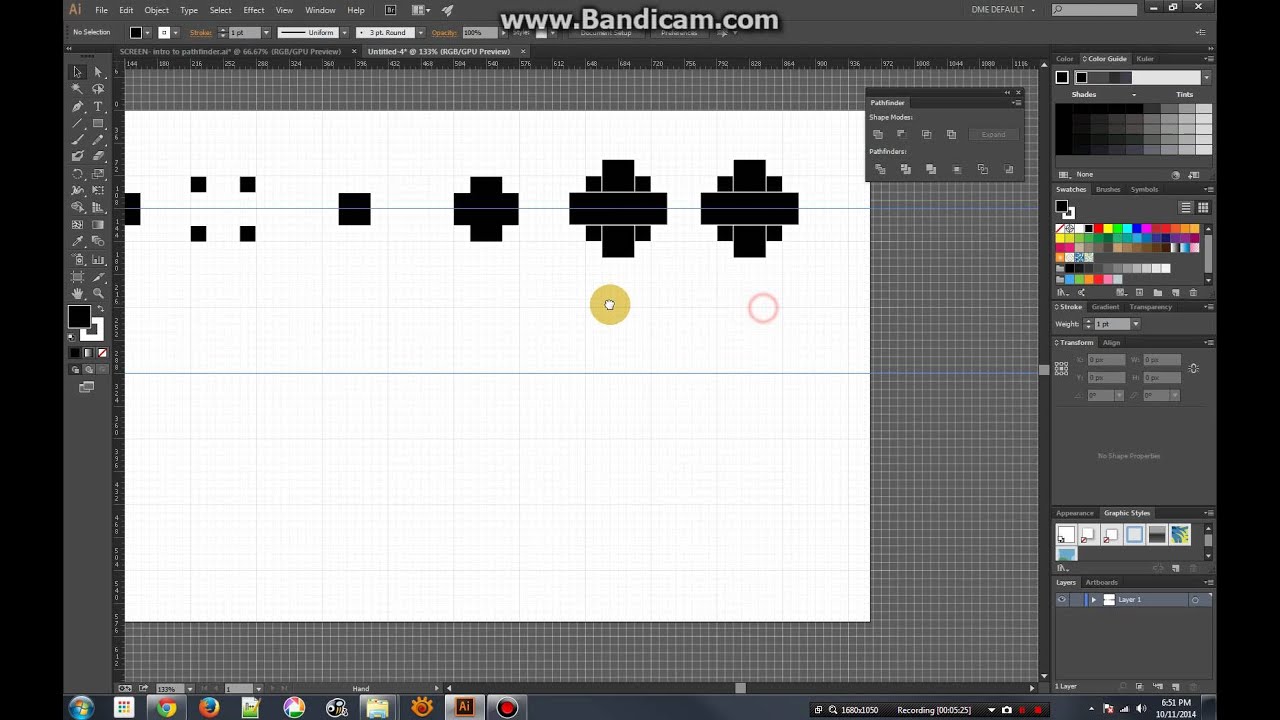This screenshot has width=1280, height=720.
Task: Click Exclude shape mode in Pathfinder
Action: coord(951,134)
